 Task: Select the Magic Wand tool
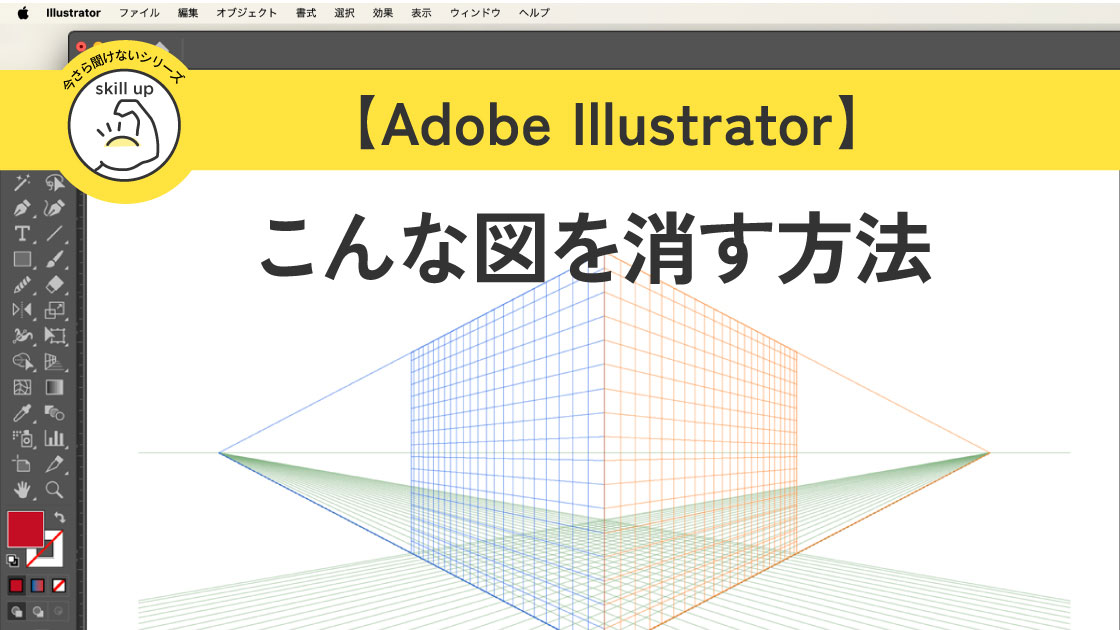[x=22, y=183]
